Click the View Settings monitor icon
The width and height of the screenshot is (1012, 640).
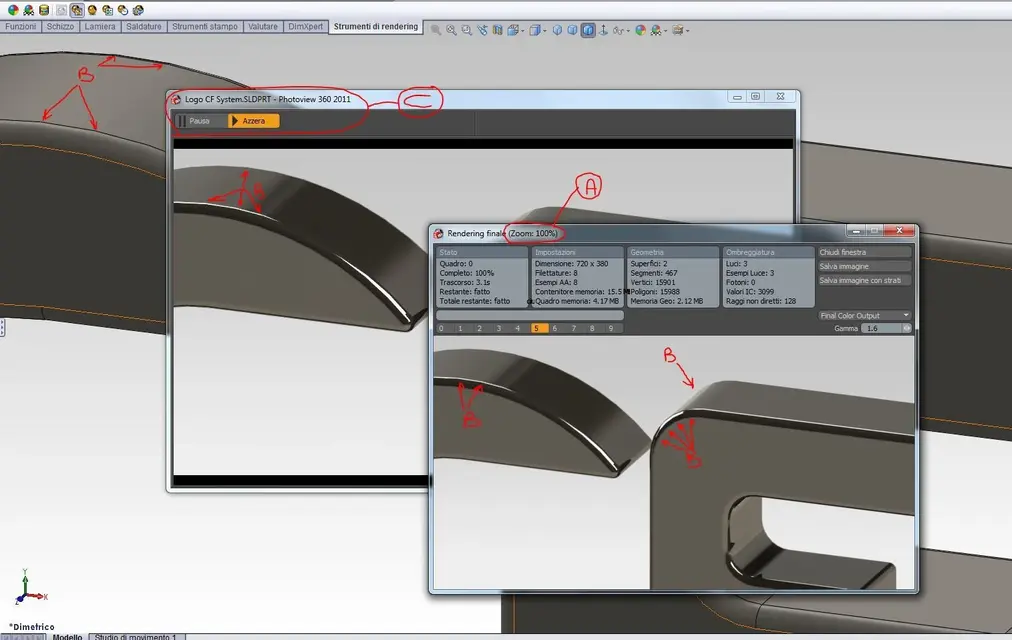click(676, 30)
